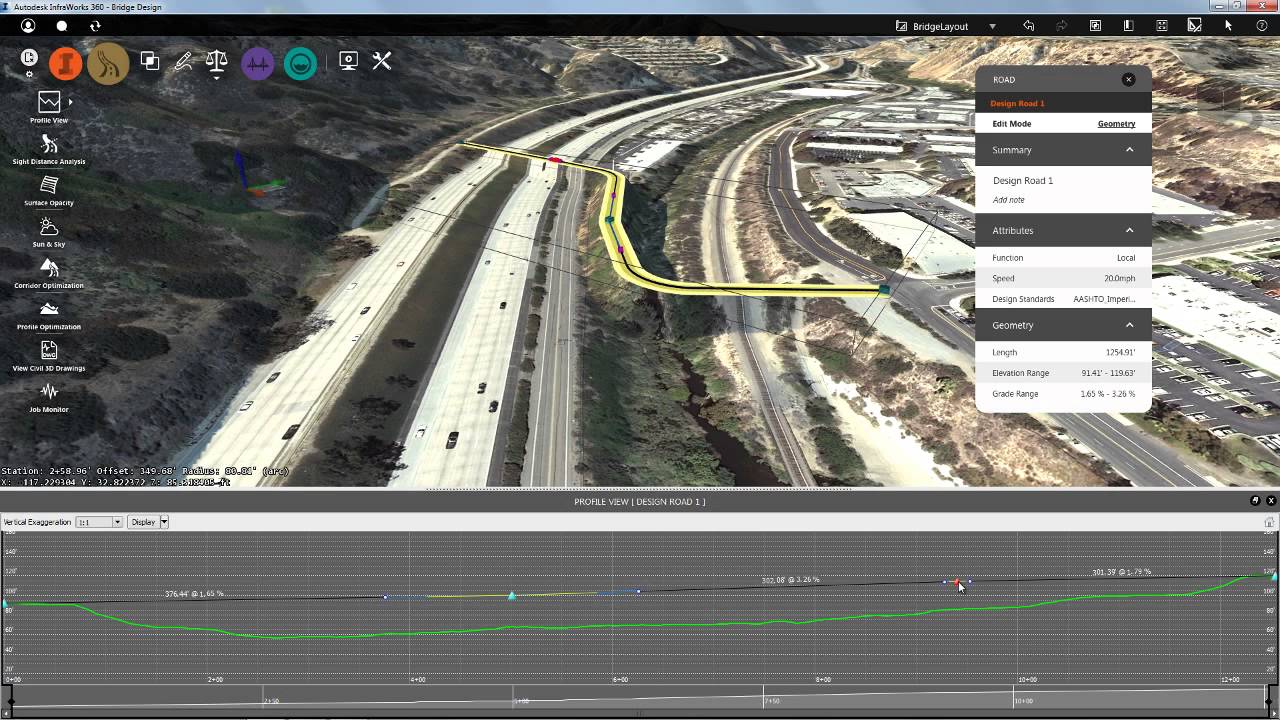This screenshot has height=720, width=1280.
Task: Open the help question mark icon
Action: 1262,26
